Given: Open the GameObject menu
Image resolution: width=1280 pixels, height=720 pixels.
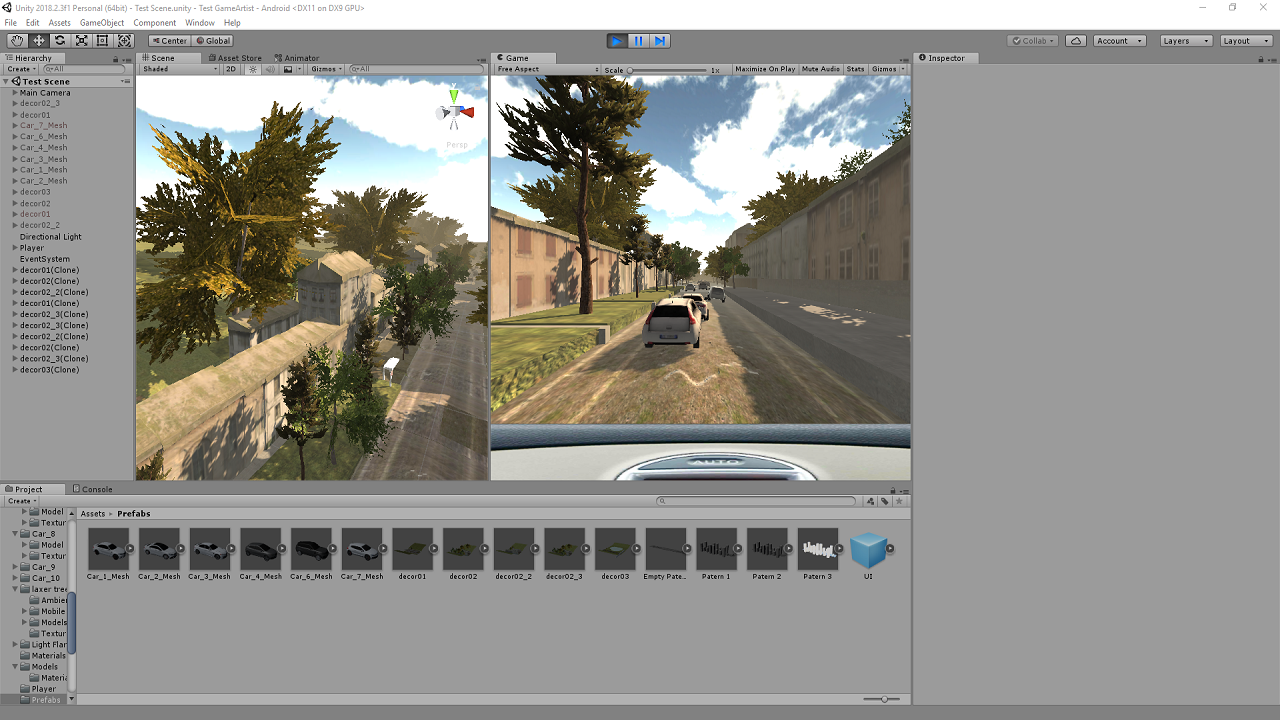Looking at the screenshot, I should [x=101, y=22].
